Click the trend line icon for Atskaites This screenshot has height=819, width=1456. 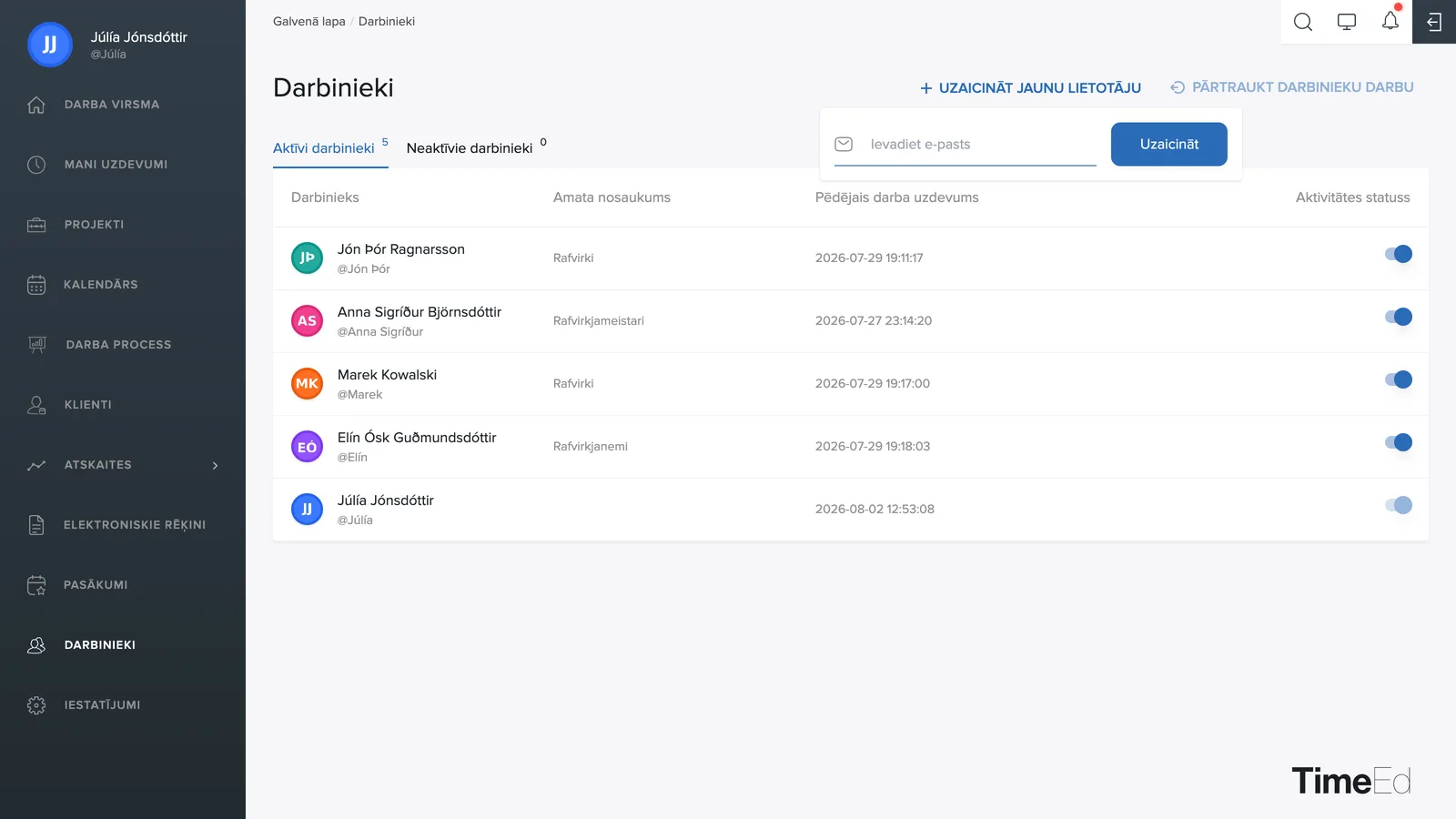36,465
